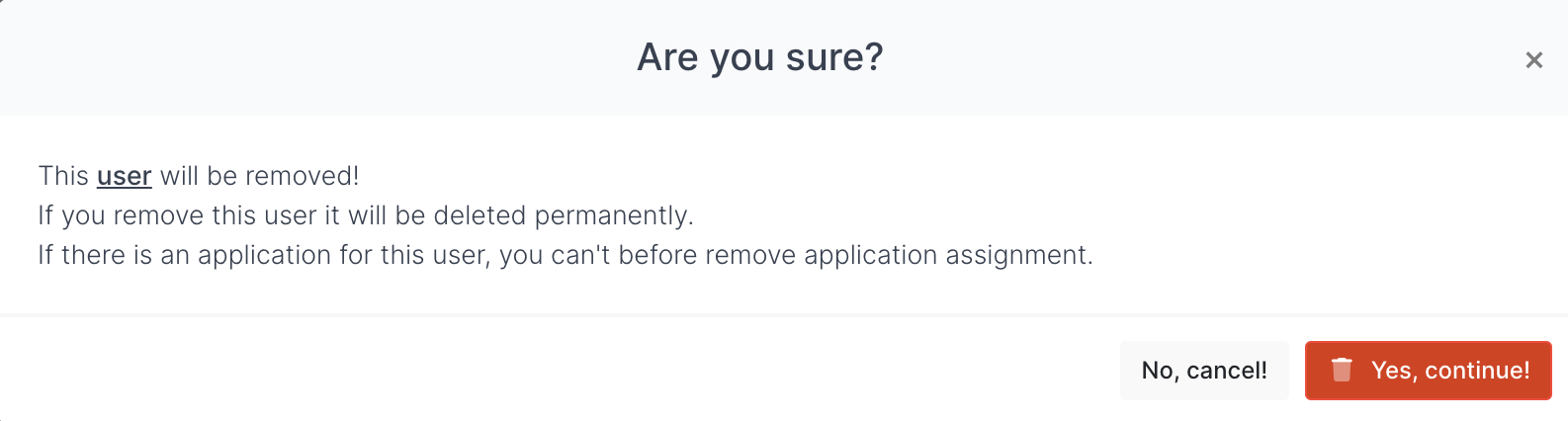Click the word "cancel!" on the grey button

point(1226,371)
